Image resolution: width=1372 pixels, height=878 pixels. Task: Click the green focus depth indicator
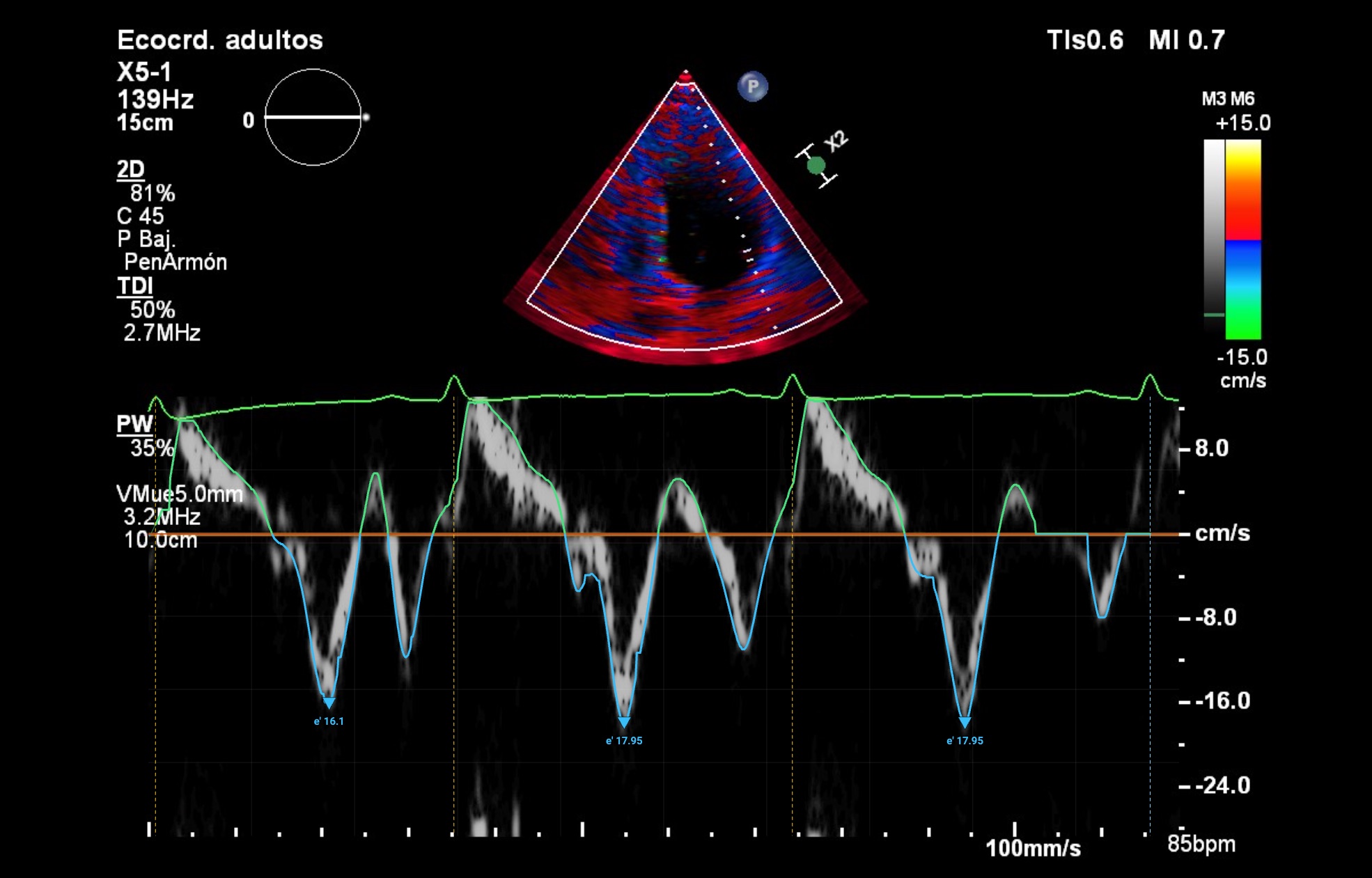[x=816, y=165]
